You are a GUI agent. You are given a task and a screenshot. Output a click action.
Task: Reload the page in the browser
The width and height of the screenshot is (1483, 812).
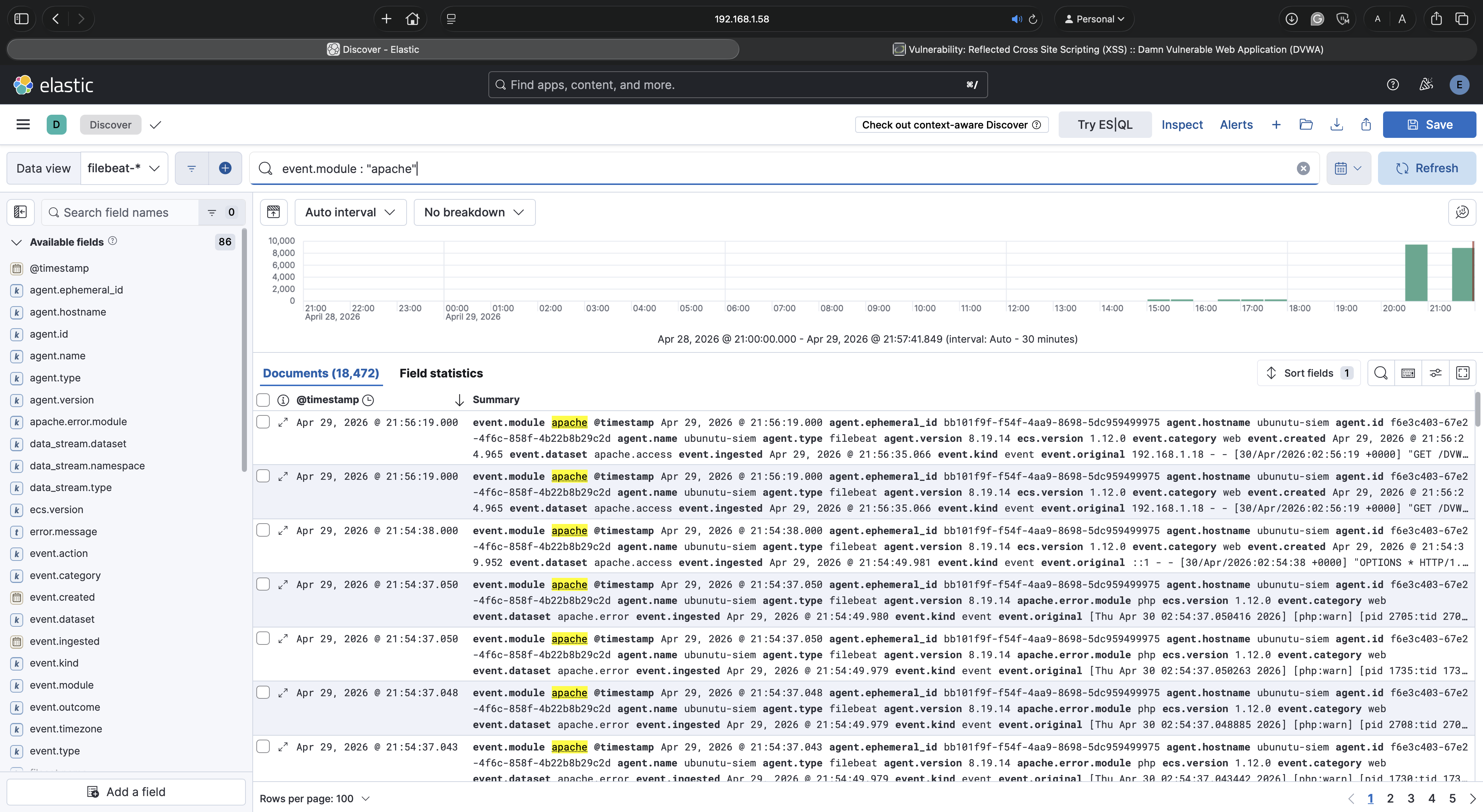[1033, 19]
